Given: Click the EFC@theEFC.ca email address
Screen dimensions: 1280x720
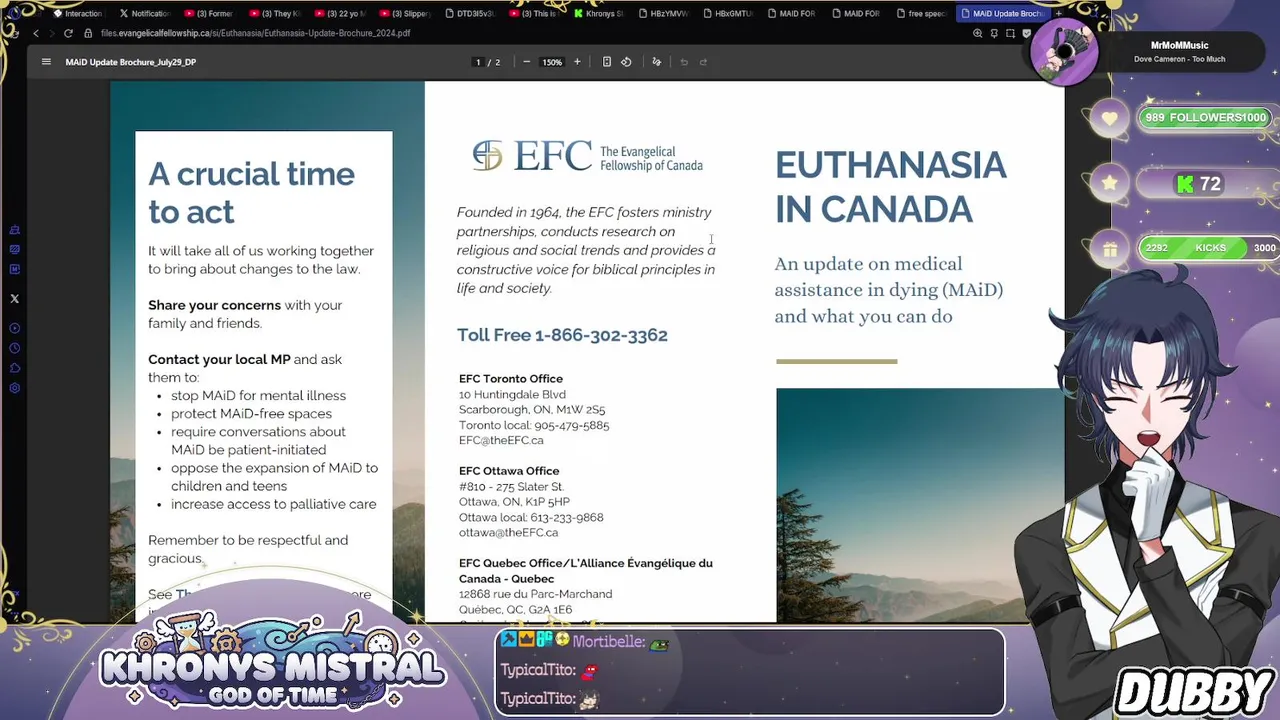Looking at the screenshot, I should [x=501, y=440].
